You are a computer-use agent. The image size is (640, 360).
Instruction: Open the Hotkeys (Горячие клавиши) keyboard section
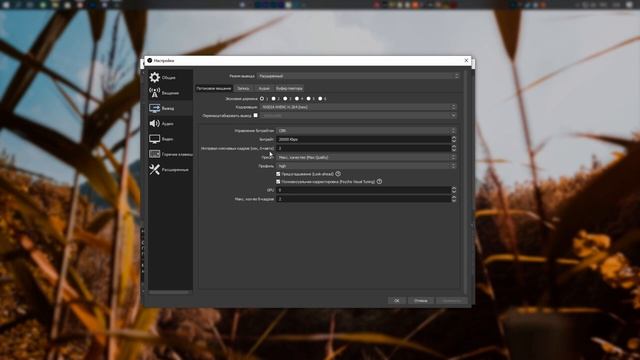170,154
